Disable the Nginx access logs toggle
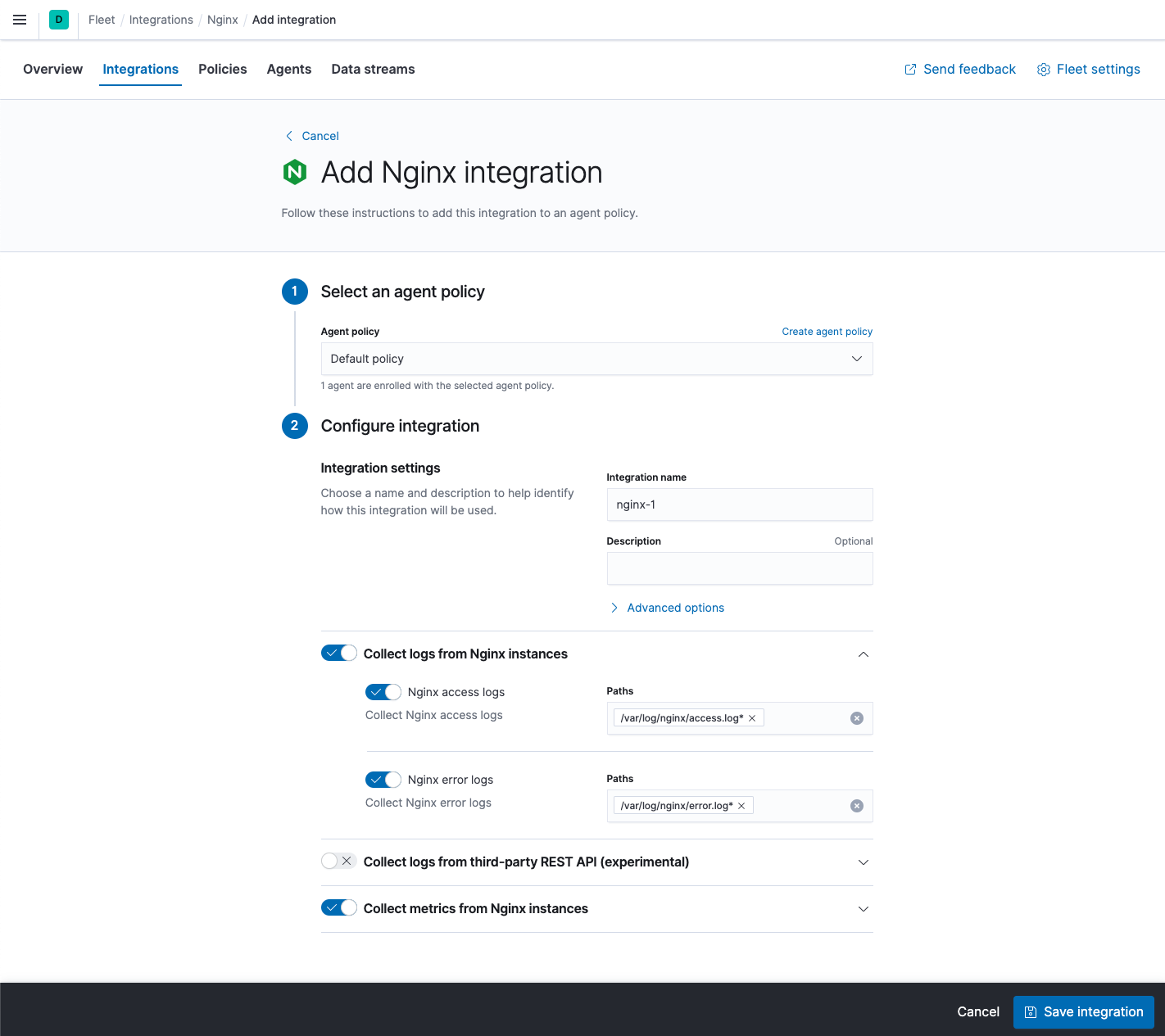The image size is (1165, 1036). (383, 692)
